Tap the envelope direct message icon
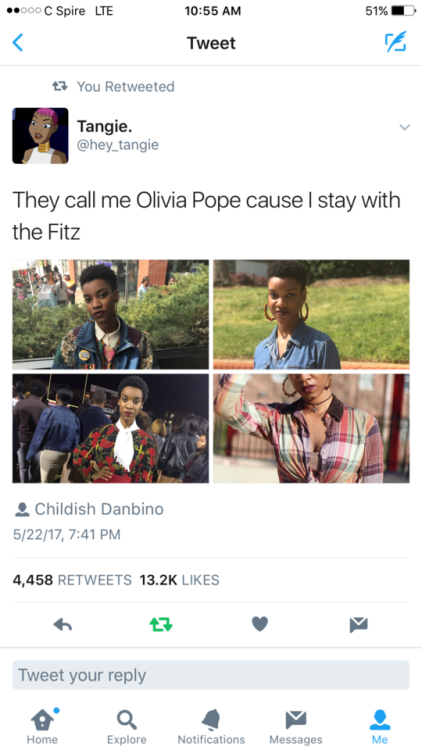Screen dimensions: 422x750 coord(358,624)
